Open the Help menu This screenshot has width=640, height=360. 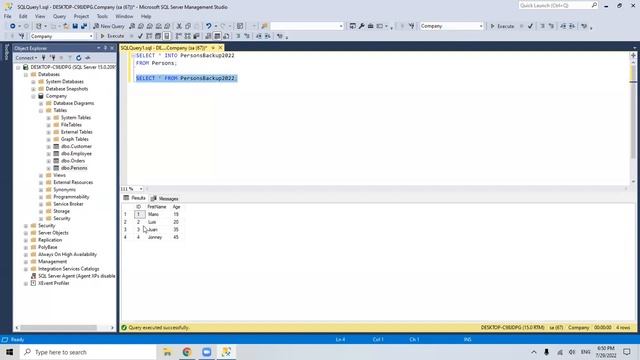146,16
